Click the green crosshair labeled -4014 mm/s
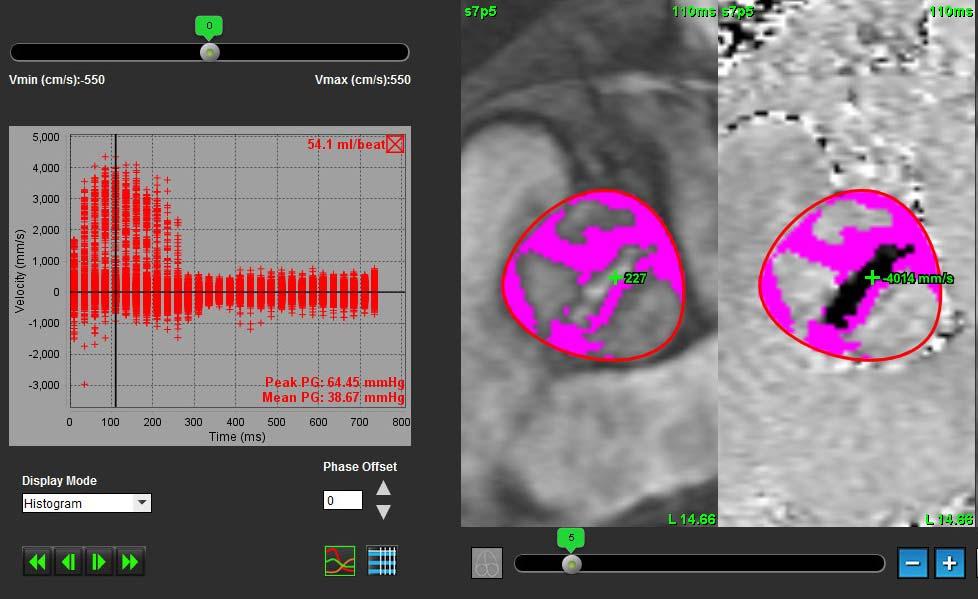Screen dimensions: 978x599 872,278
